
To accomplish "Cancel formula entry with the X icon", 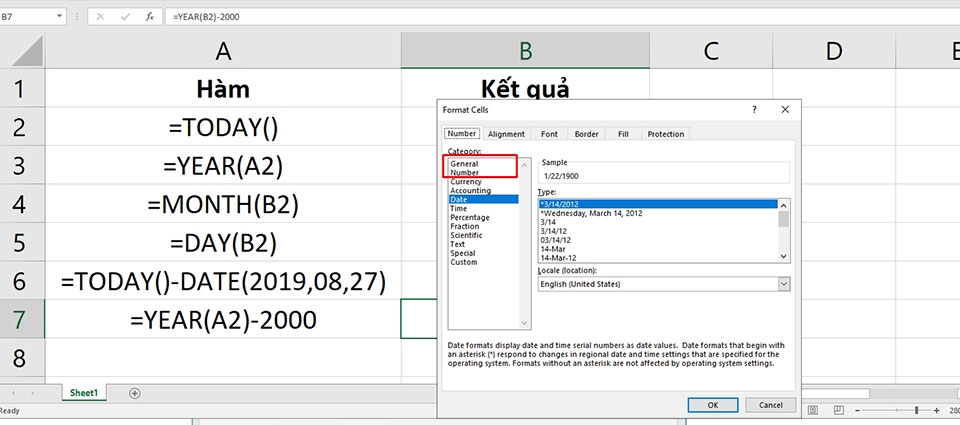I will click(x=100, y=17).
